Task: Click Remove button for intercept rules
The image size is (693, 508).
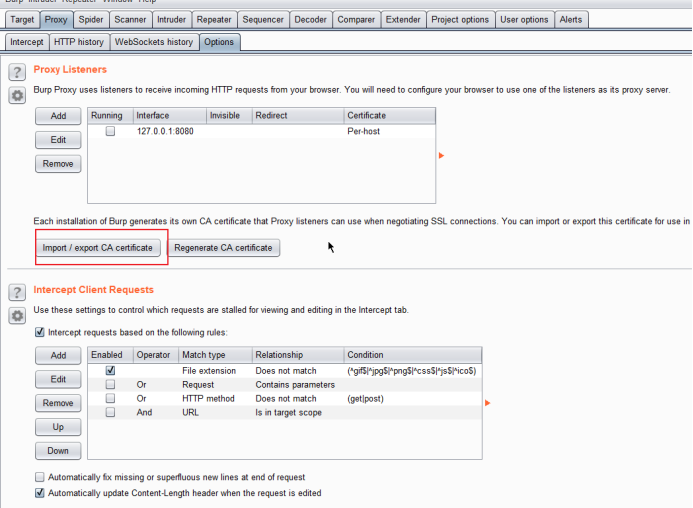Action: click(58, 403)
